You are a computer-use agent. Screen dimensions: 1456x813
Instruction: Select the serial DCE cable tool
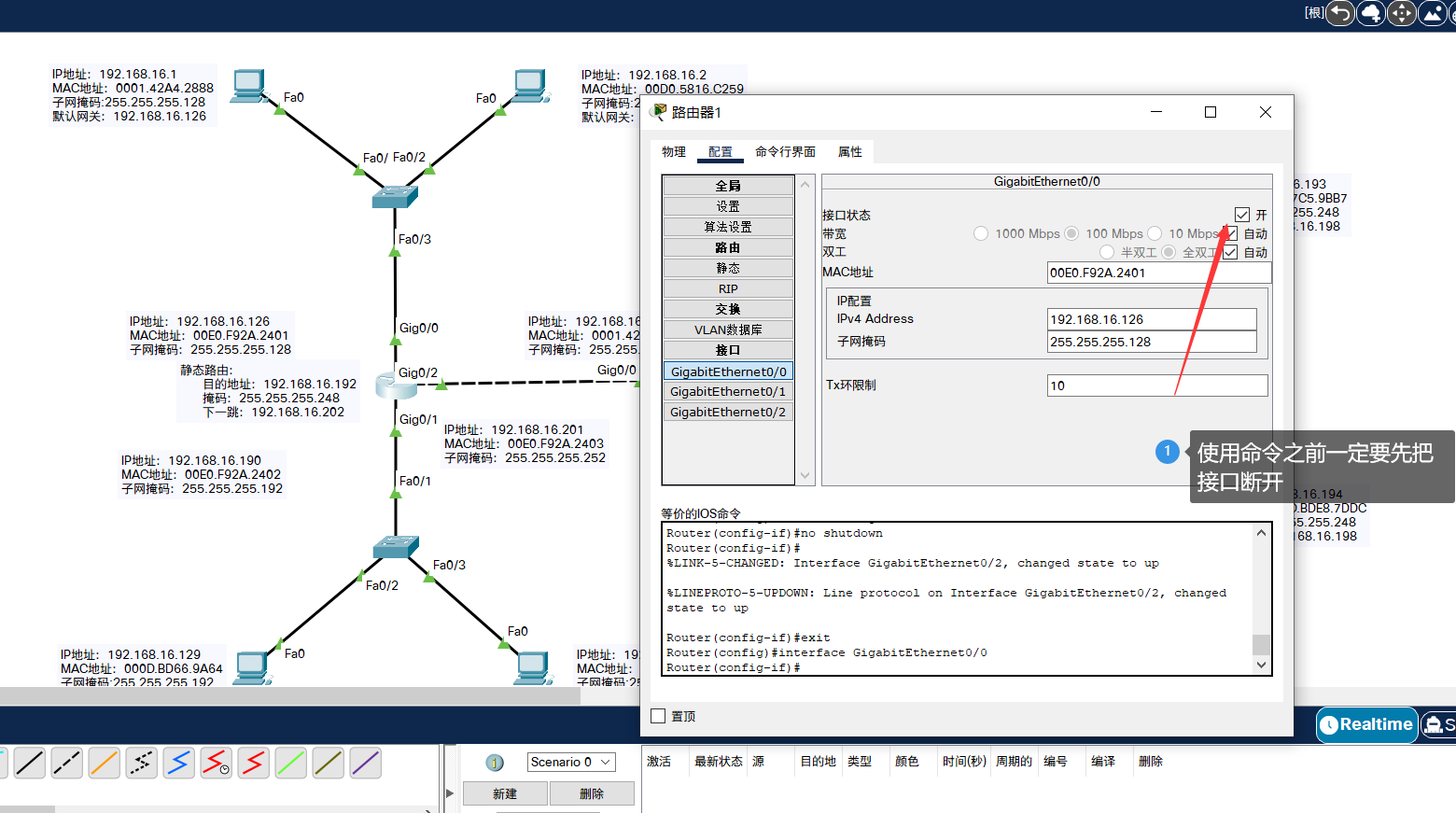click(x=216, y=763)
